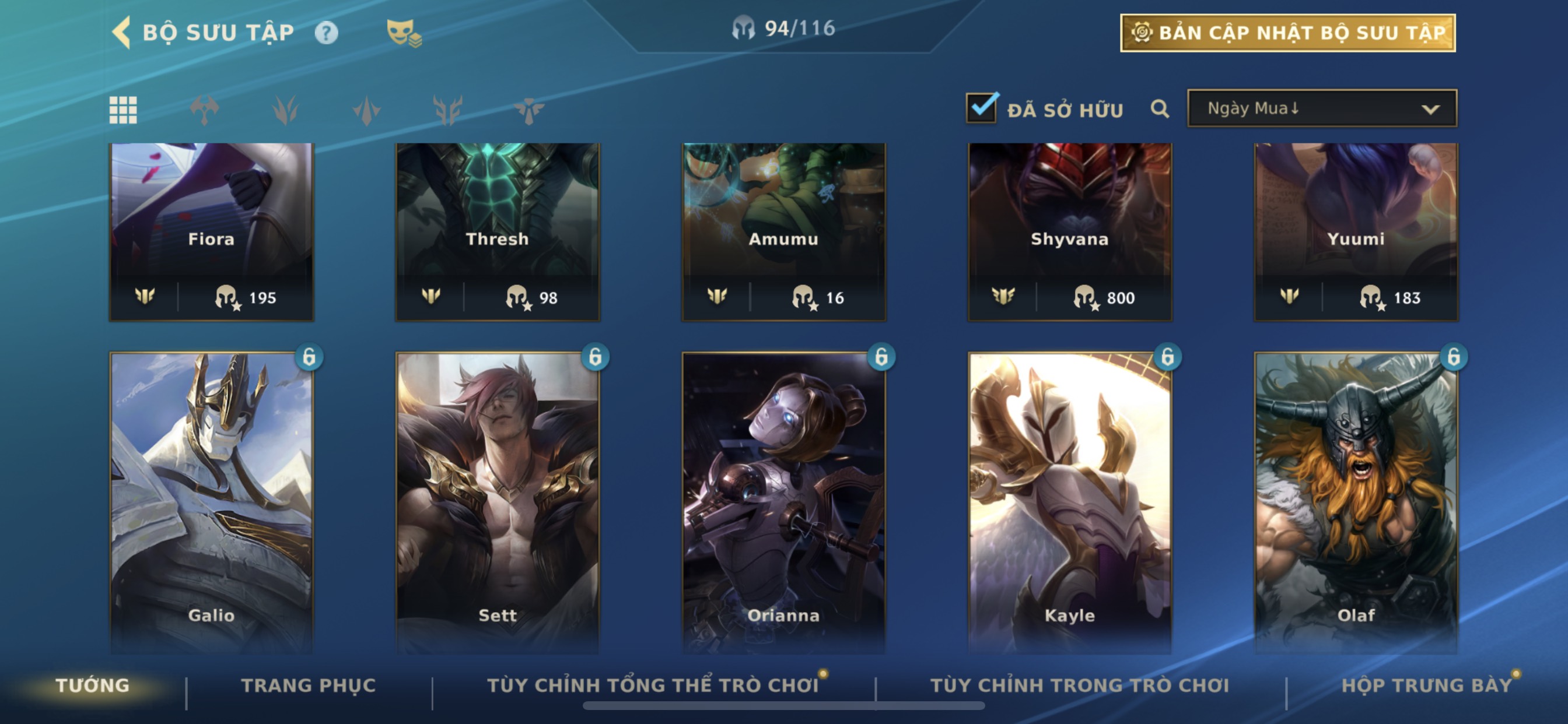The height and width of the screenshot is (724, 1568).
Task: Go back using the Bộ Sưu Tập arrow
Action: click(x=123, y=32)
